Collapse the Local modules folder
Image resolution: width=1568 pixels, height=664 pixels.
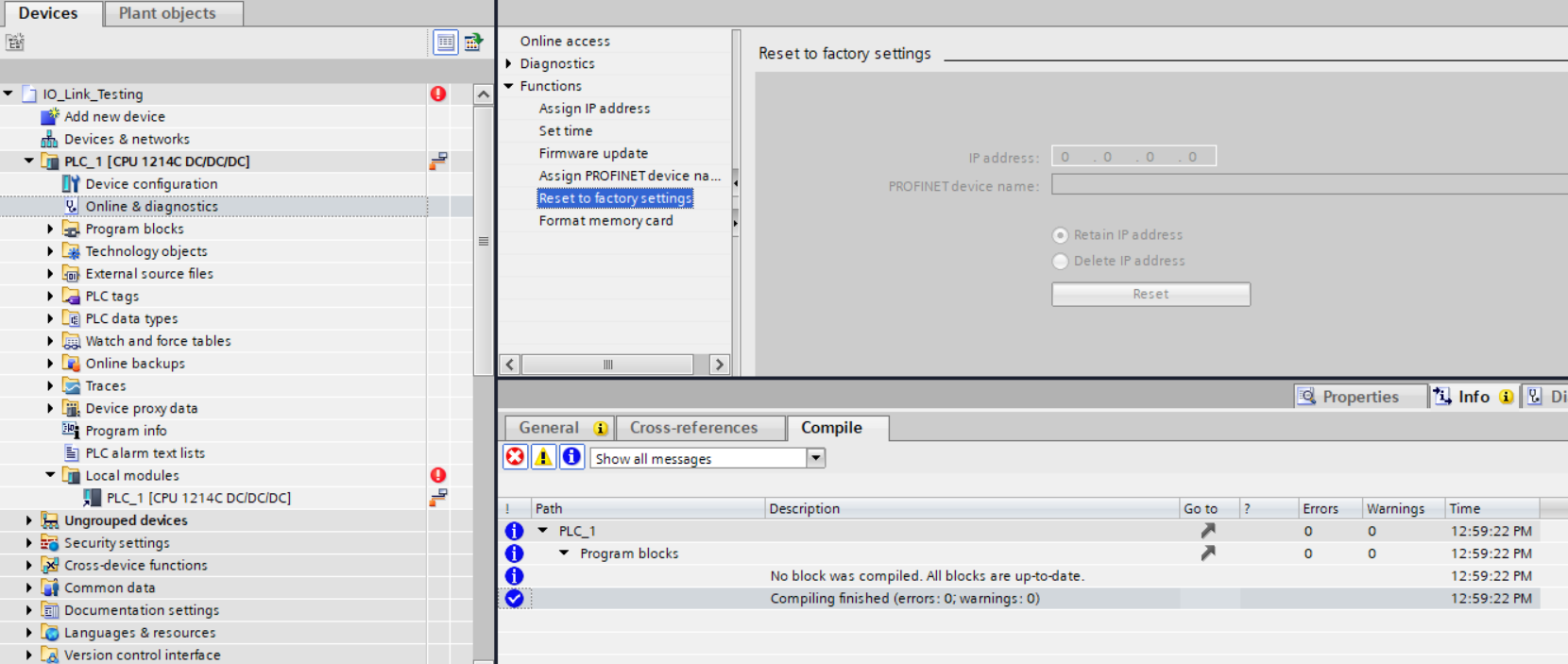[x=50, y=475]
